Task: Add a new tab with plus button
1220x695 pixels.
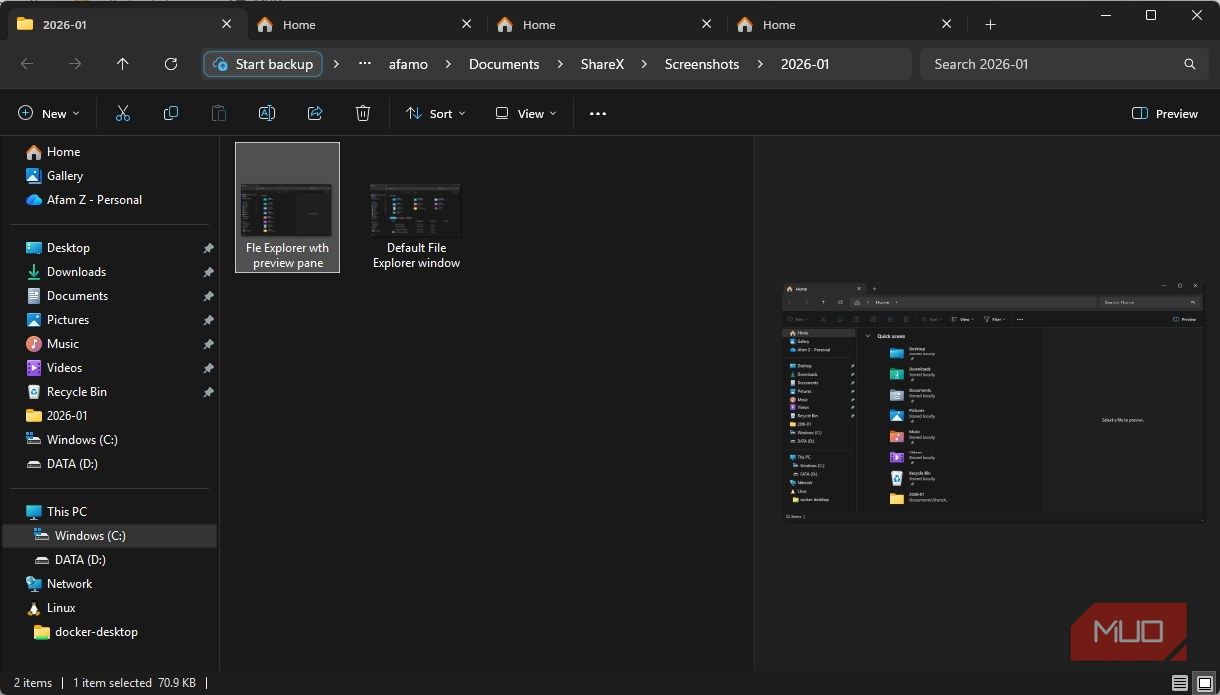Action: tap(990, 24)
